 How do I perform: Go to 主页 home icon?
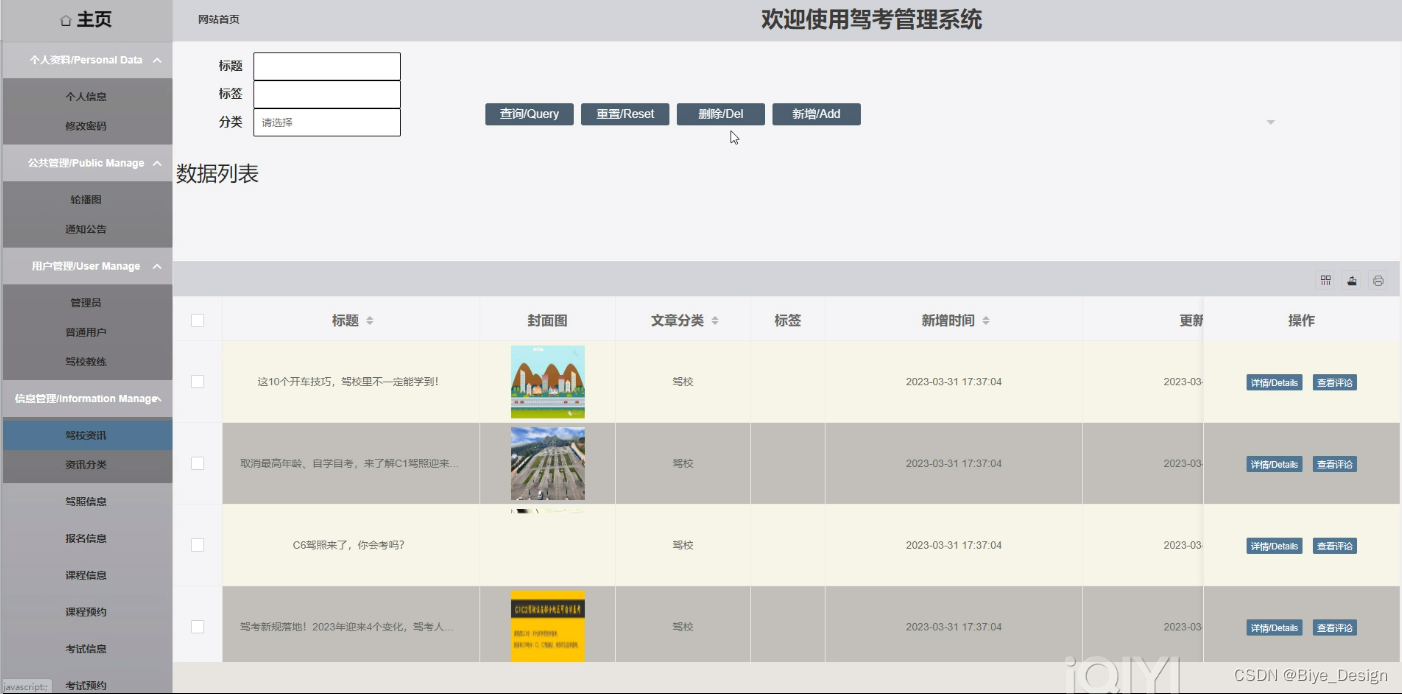tap(66, 20)
